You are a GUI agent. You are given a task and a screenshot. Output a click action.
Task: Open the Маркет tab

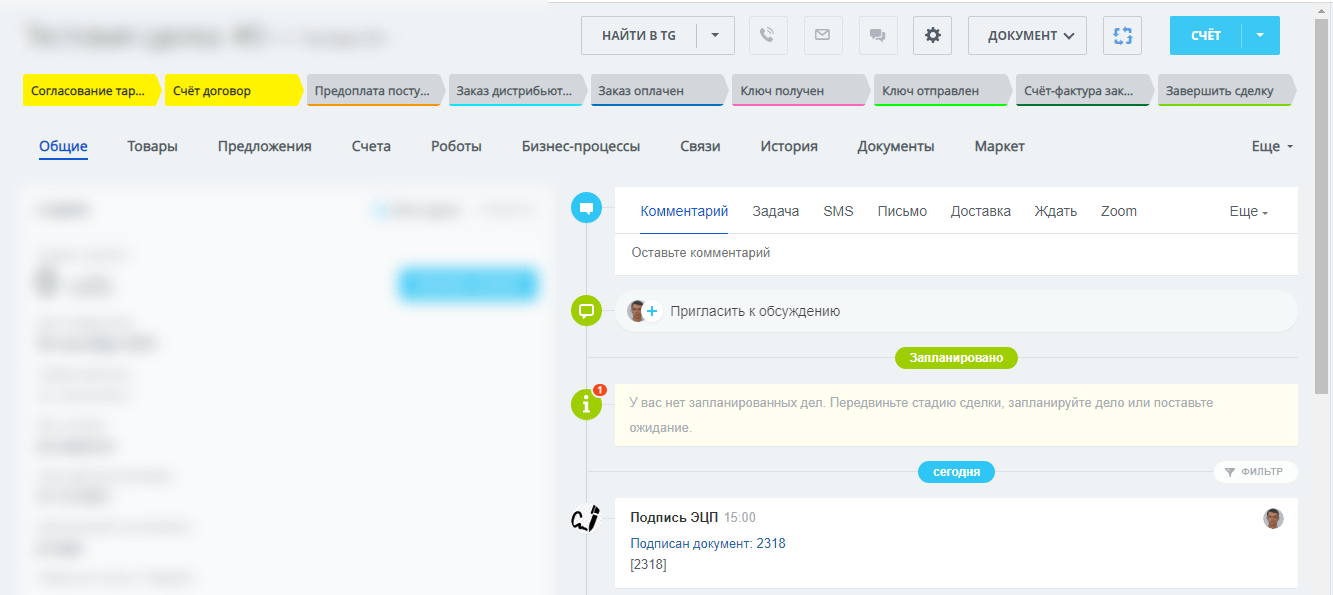point(1000,146)
